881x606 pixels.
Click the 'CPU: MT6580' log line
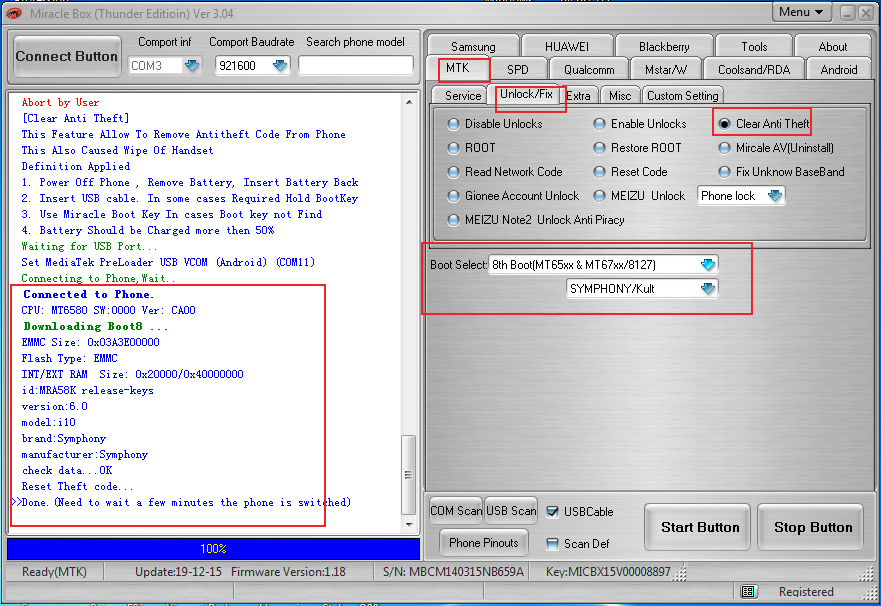point(108,310)
